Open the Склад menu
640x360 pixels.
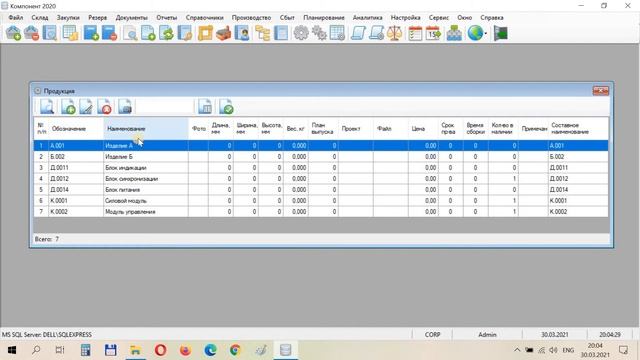(40, 18)
